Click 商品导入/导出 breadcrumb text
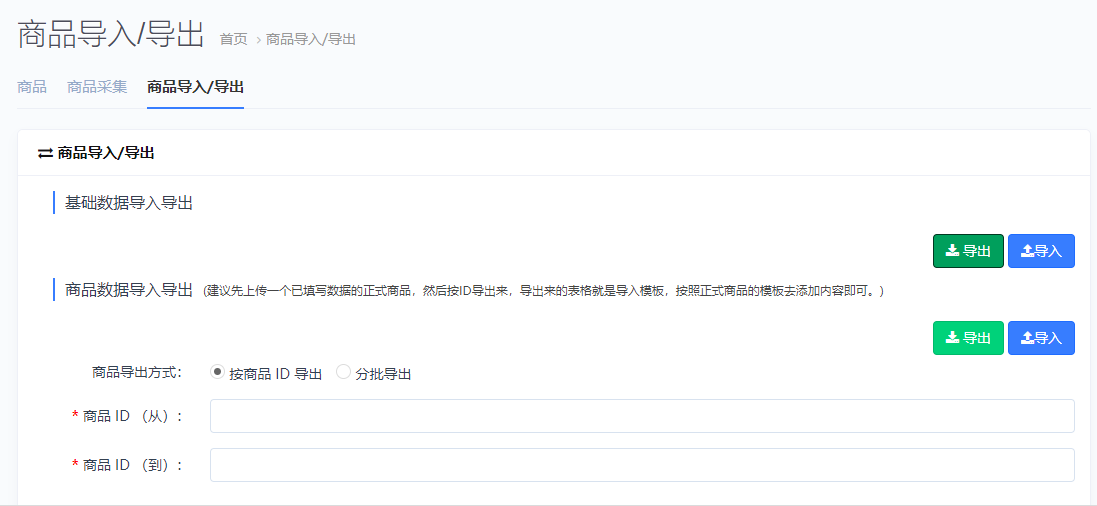 pos(311,39)
